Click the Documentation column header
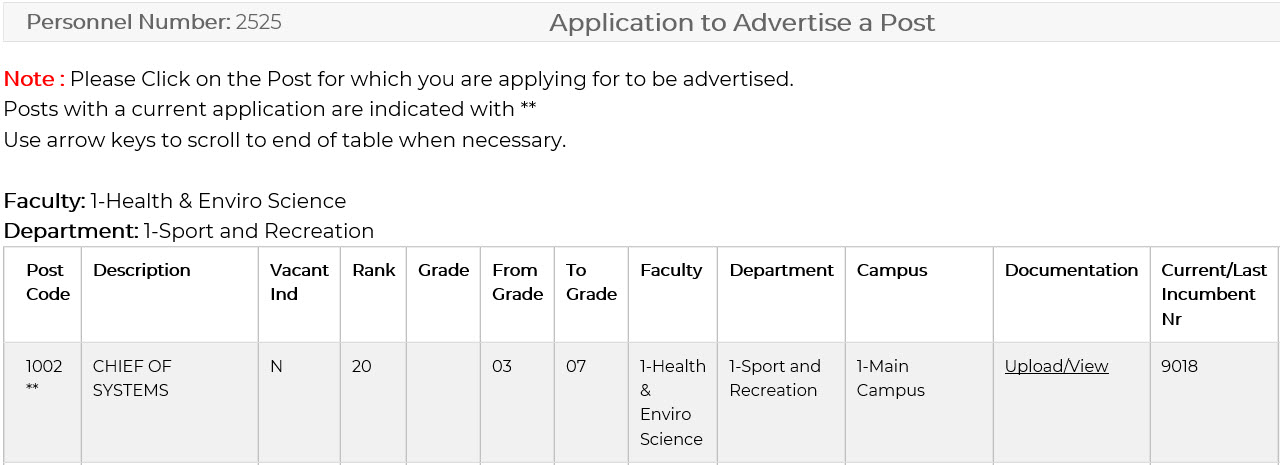This screenshot has width=1280, height=465. [1071, 270]
